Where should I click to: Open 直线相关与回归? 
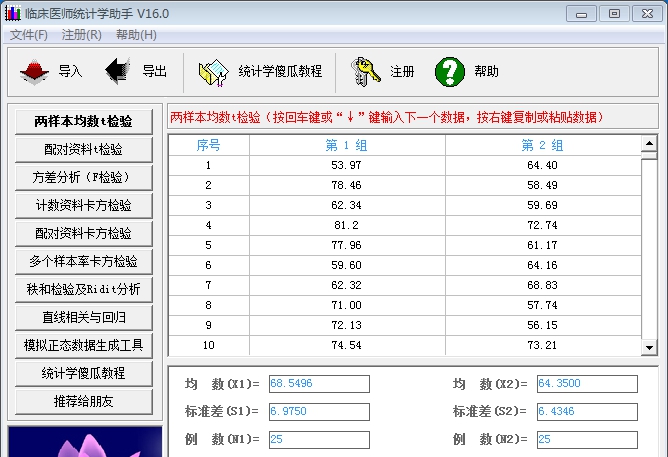pos(84,318)
